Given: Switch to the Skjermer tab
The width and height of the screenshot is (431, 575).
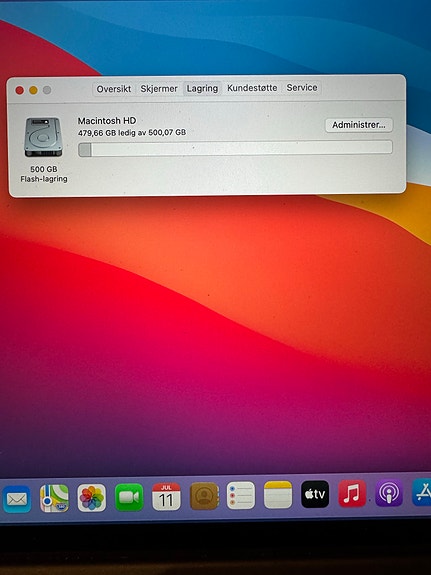Looking at the screenshot, I should [x=159, y=89].
